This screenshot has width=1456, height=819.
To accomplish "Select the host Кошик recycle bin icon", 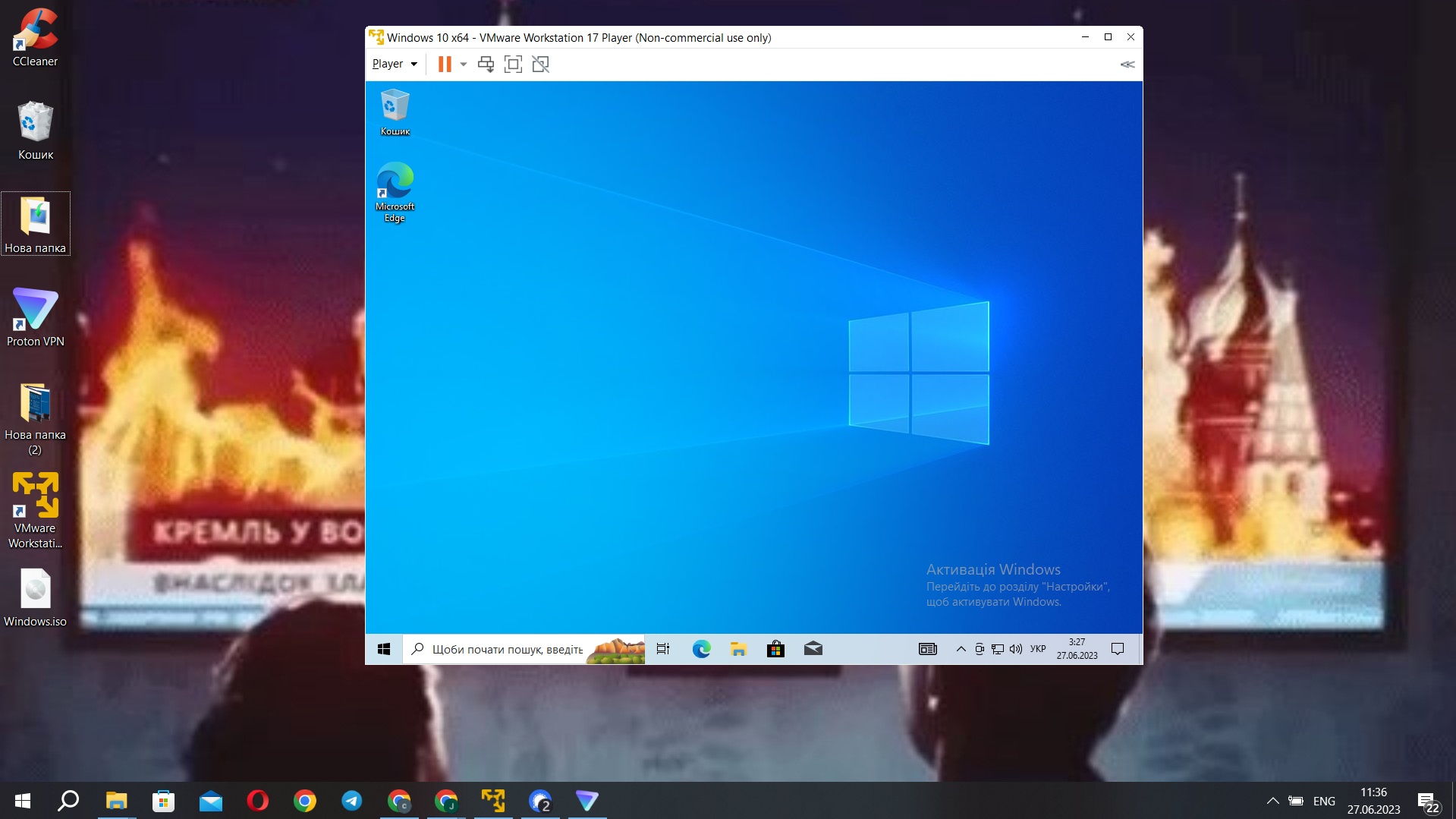I will (x=35, y=131).
